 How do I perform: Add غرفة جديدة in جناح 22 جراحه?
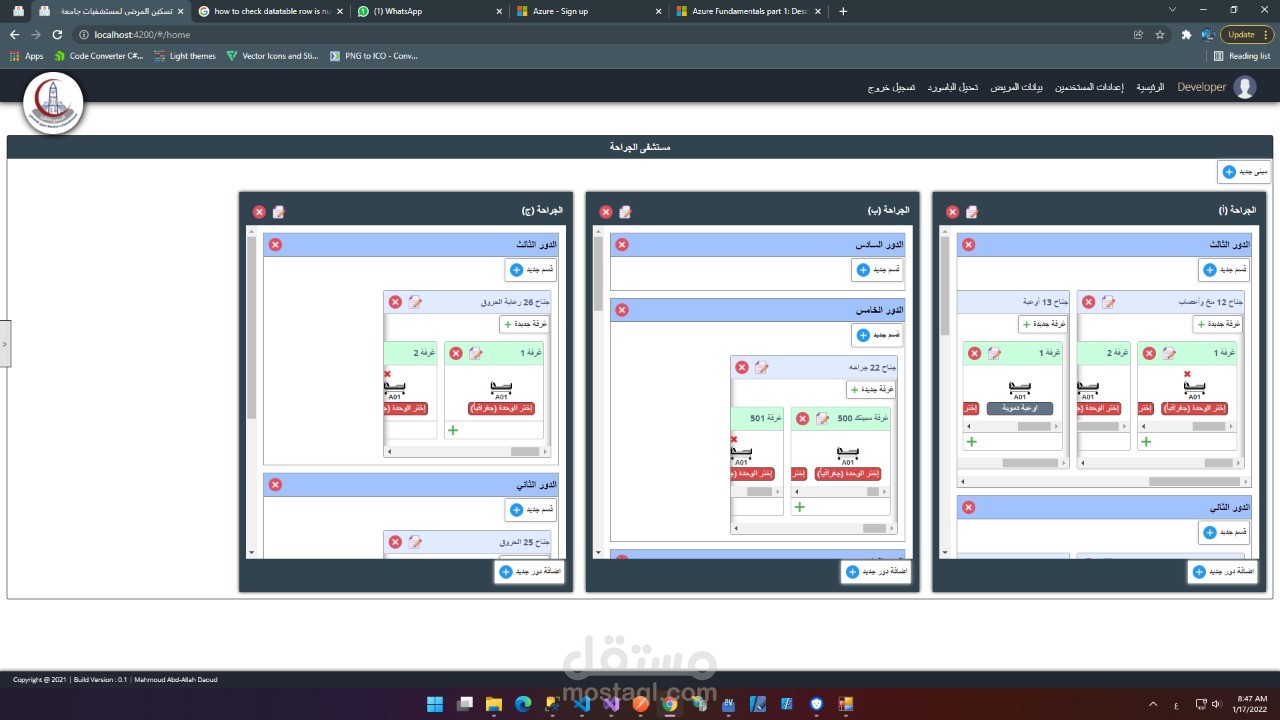(x=870, y=389)
